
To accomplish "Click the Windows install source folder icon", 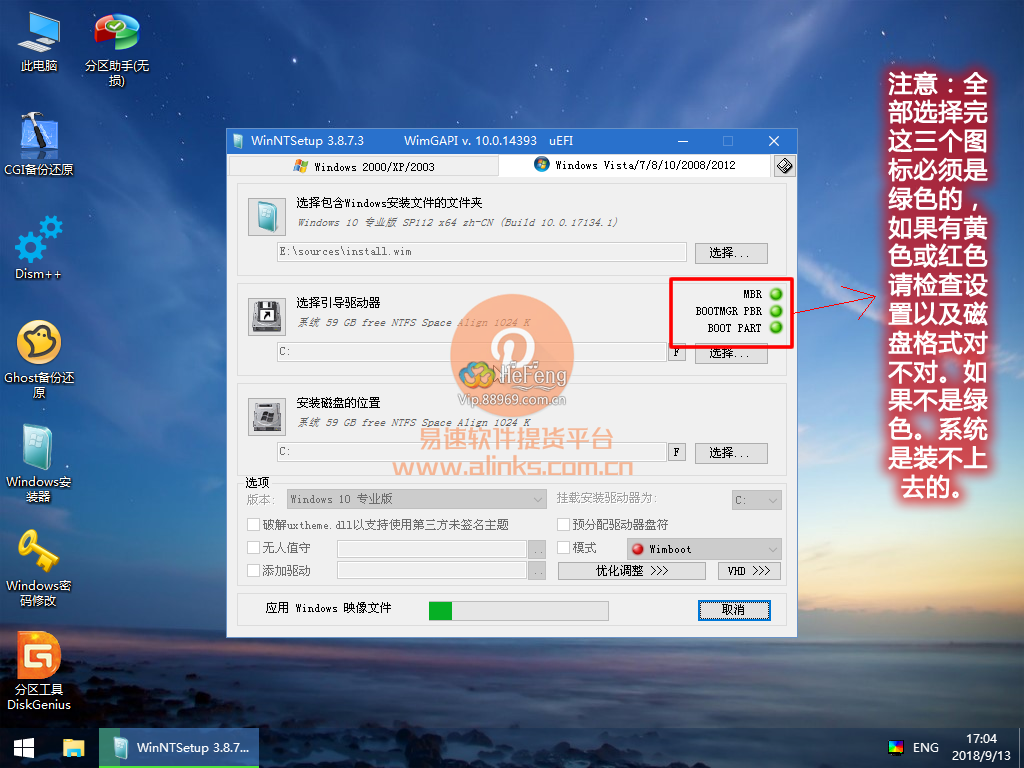I will pyautogui.click(x=267, y=216).
